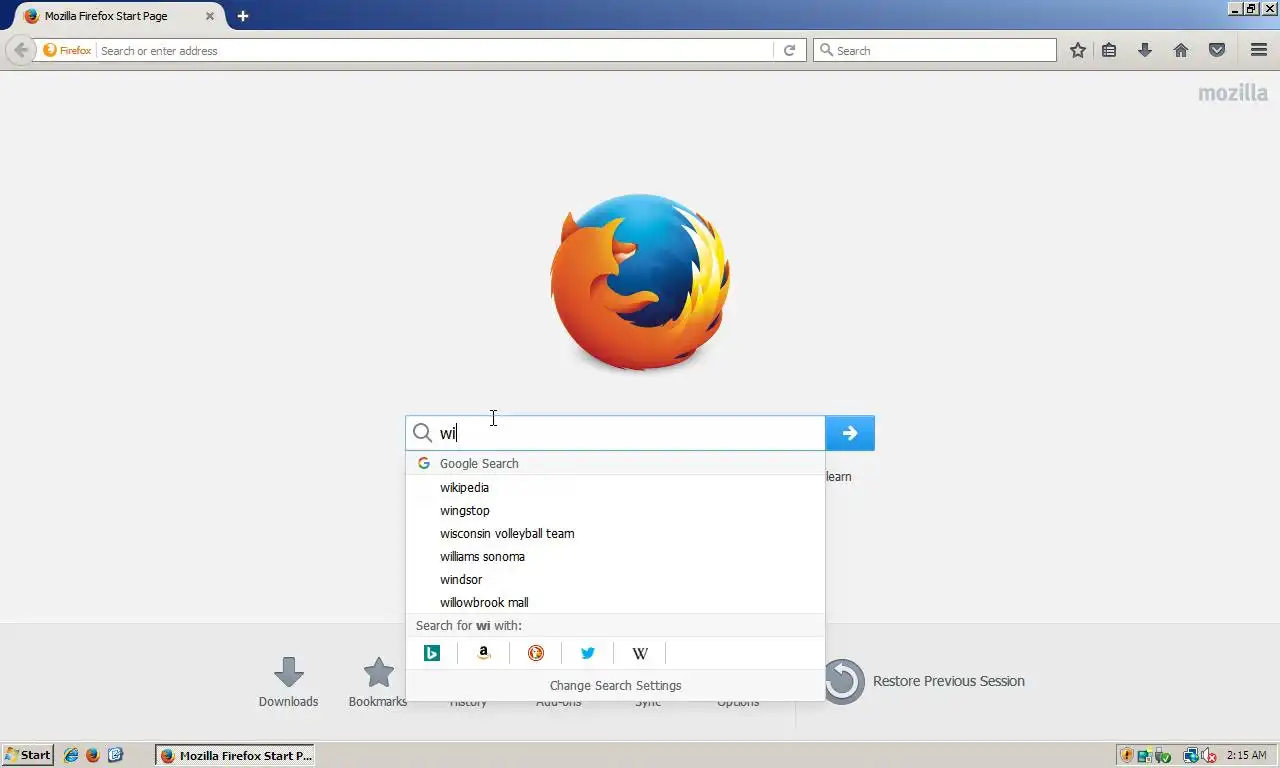Open the hamburger menu

pos(1259,50)
